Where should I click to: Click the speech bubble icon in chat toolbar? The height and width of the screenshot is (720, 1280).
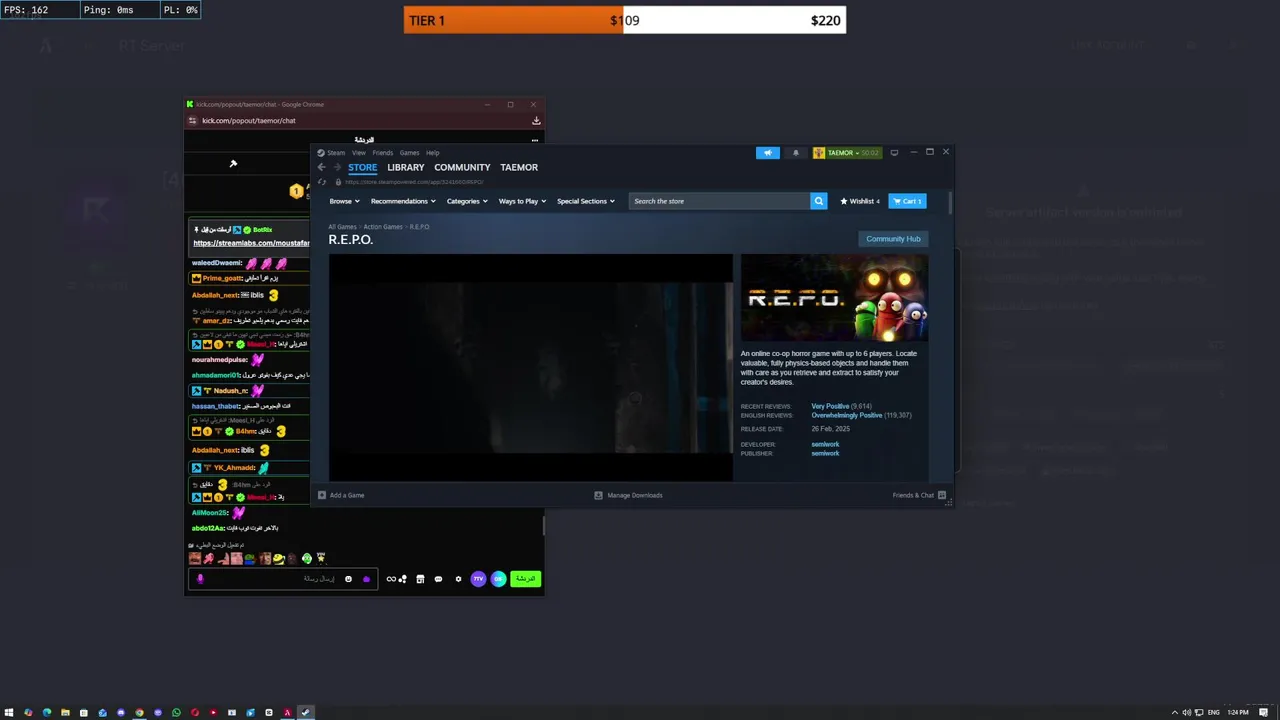[x=438, y=579]
